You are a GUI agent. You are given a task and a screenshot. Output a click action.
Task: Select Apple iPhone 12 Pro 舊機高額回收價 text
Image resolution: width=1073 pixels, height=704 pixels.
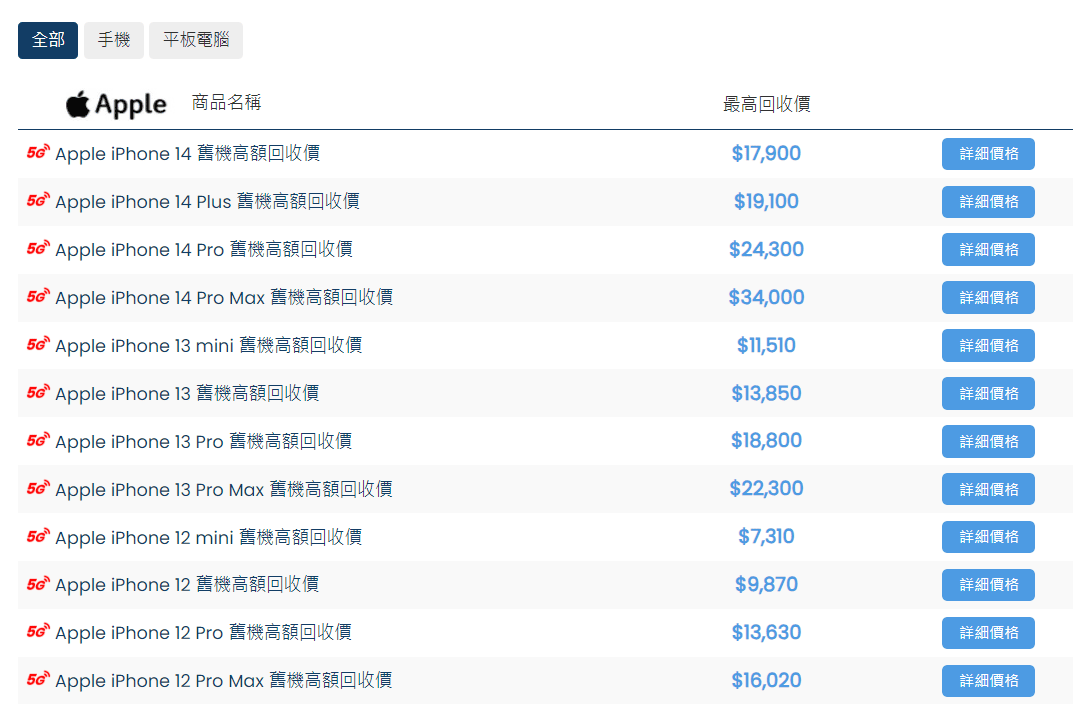204,632
